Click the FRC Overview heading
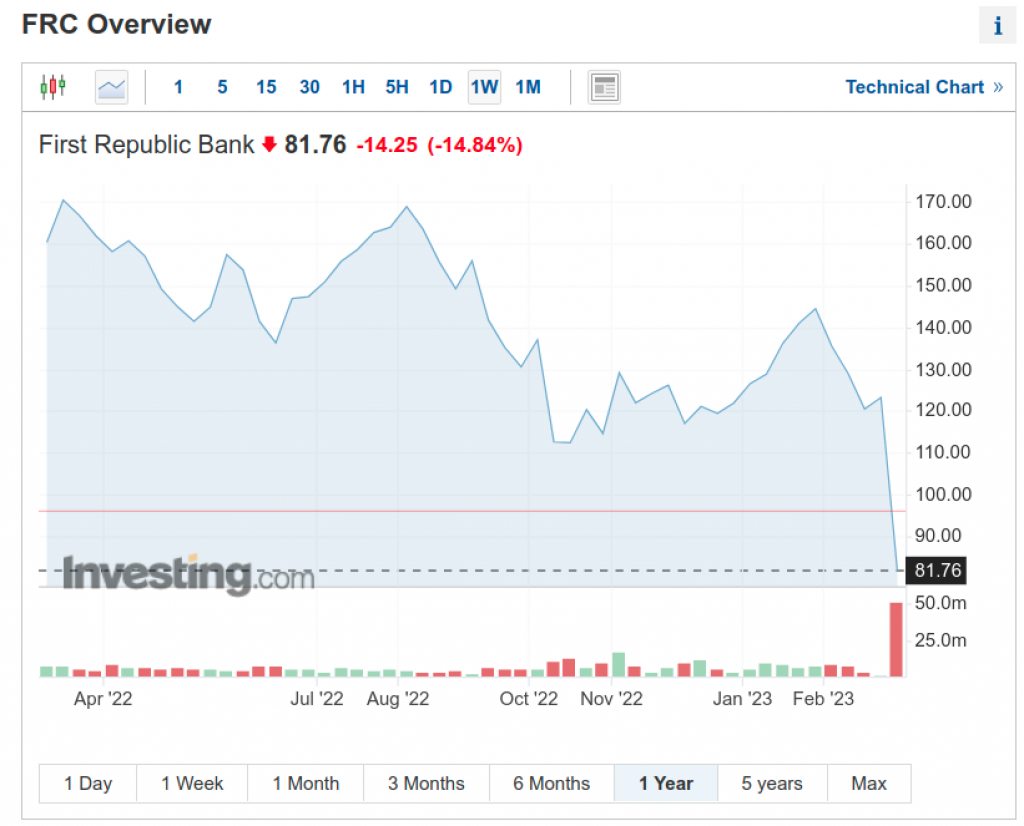1024x826 pixels. 116,24
